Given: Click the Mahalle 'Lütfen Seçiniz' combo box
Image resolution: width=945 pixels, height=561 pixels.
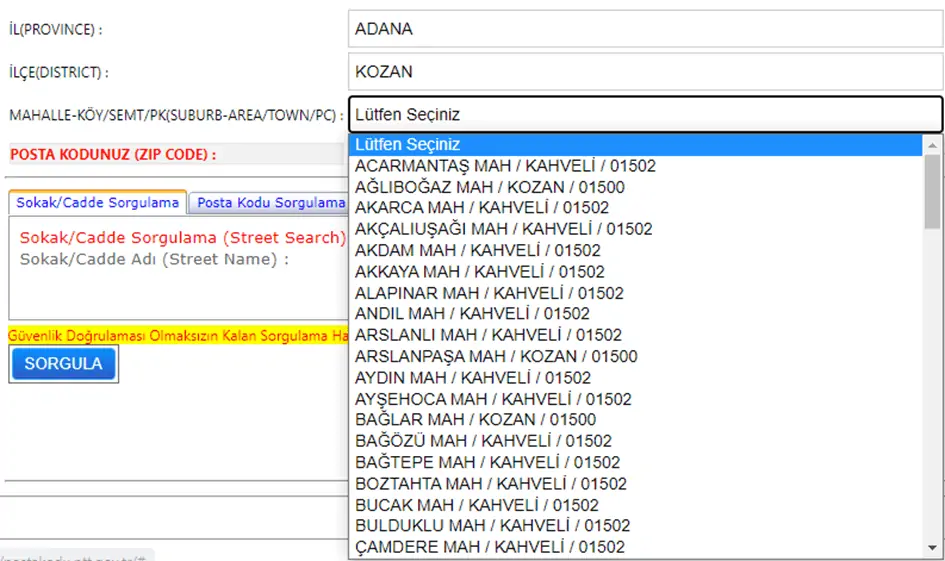Looking at the screenshot, I should (645, 114).
